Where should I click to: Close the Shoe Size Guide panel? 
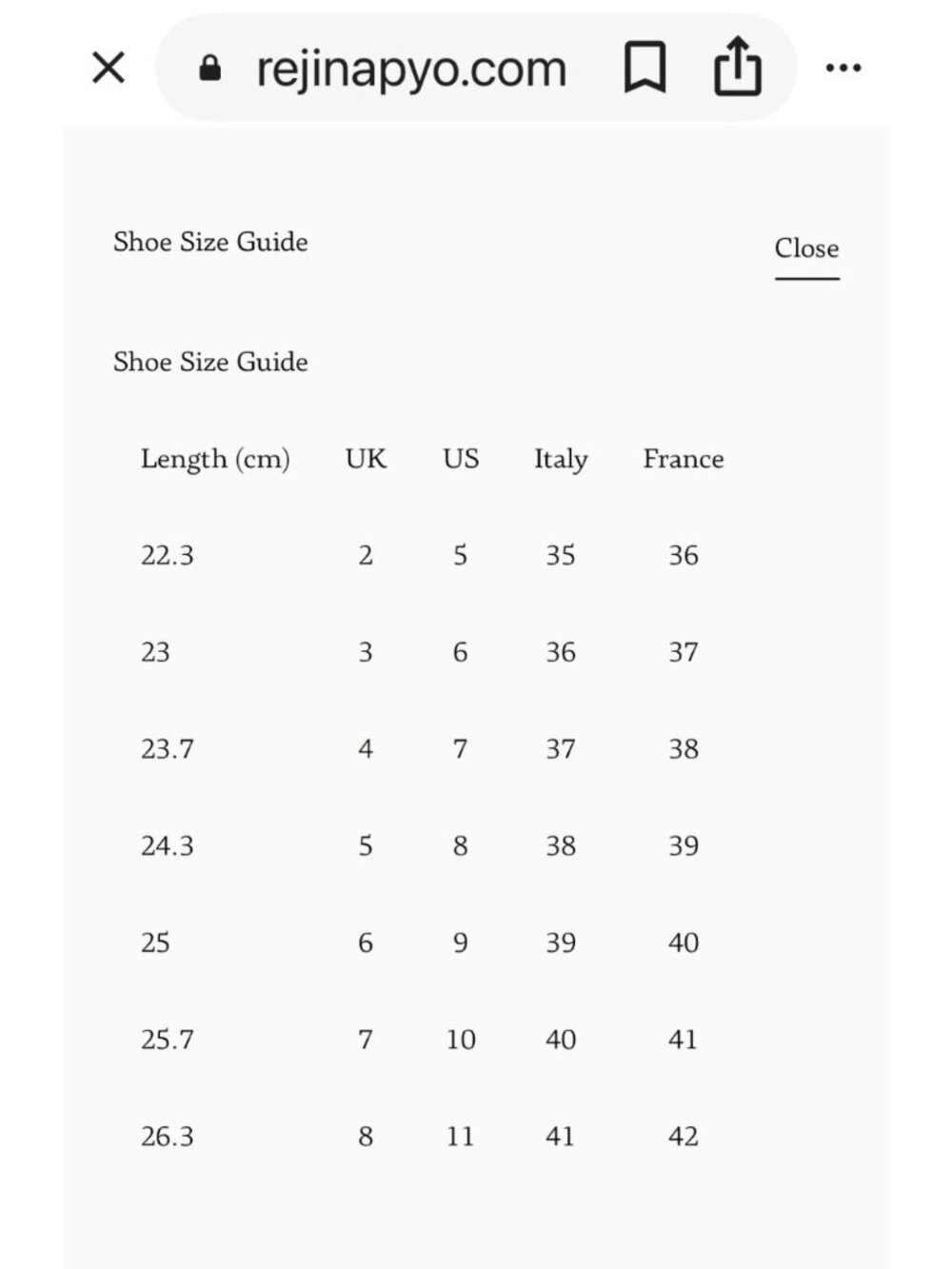[806, 249]
